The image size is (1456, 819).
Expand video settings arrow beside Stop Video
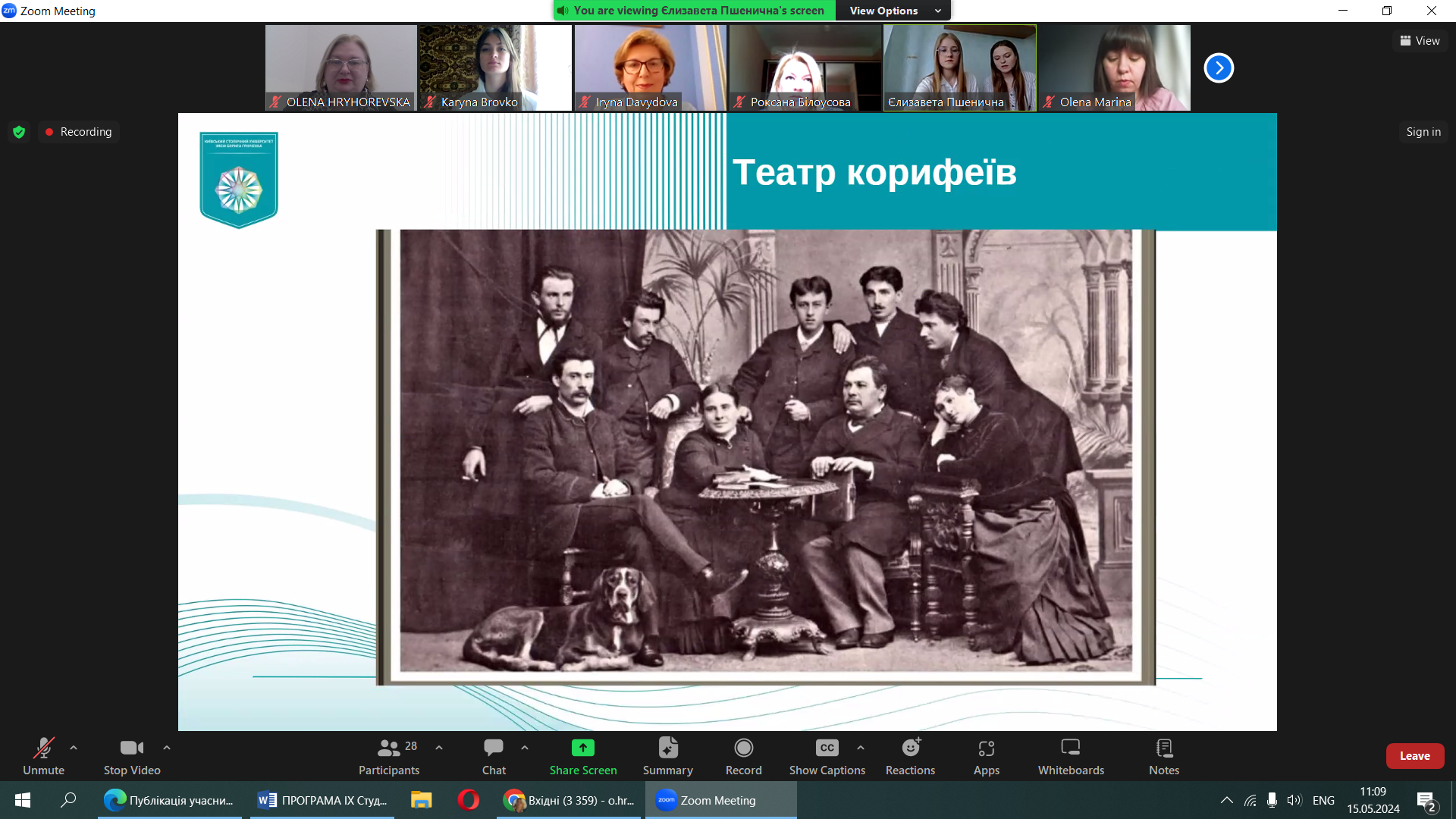167,748
